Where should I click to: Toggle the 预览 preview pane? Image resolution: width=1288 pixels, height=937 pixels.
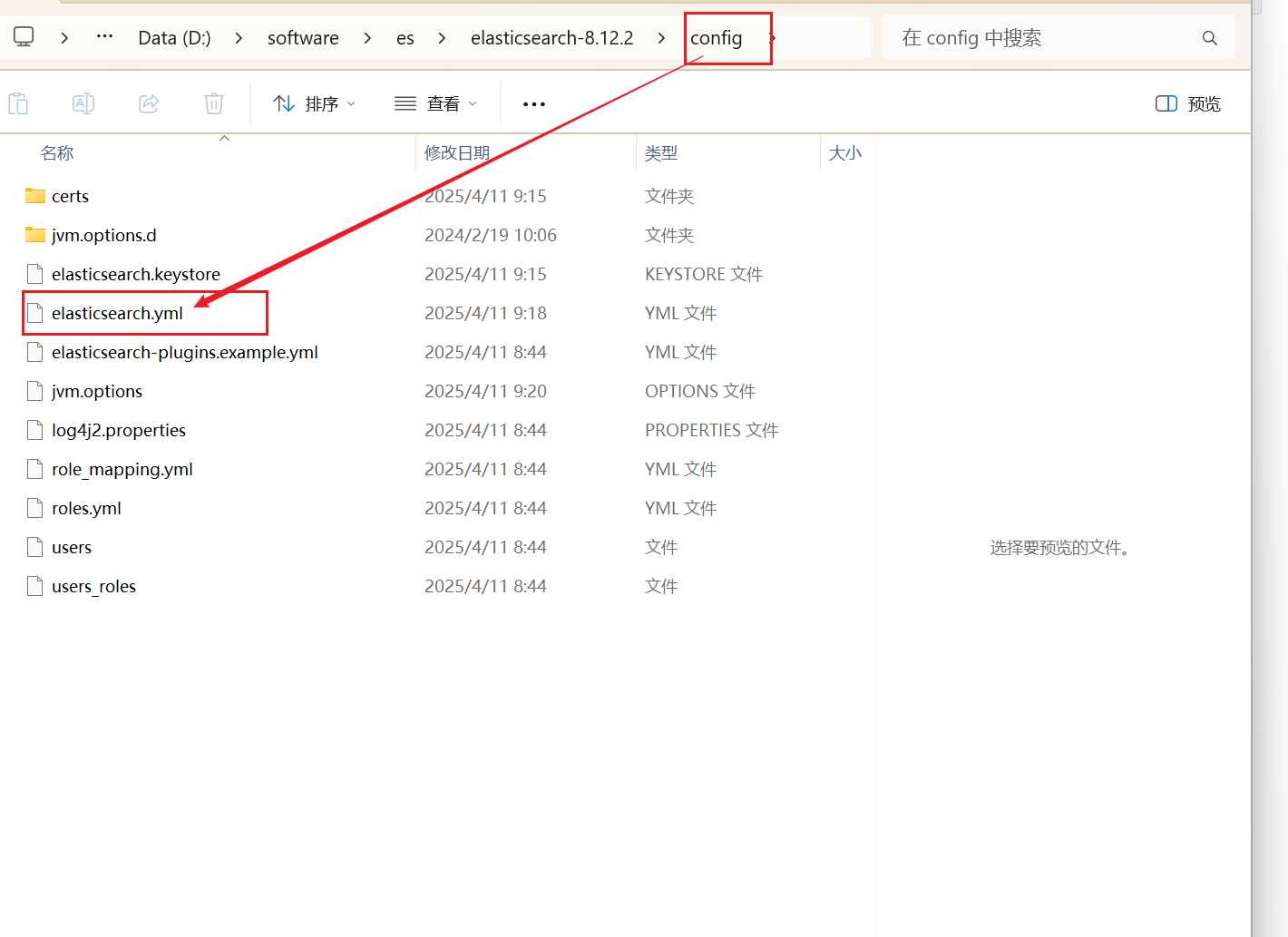(x=1188, y=103)
